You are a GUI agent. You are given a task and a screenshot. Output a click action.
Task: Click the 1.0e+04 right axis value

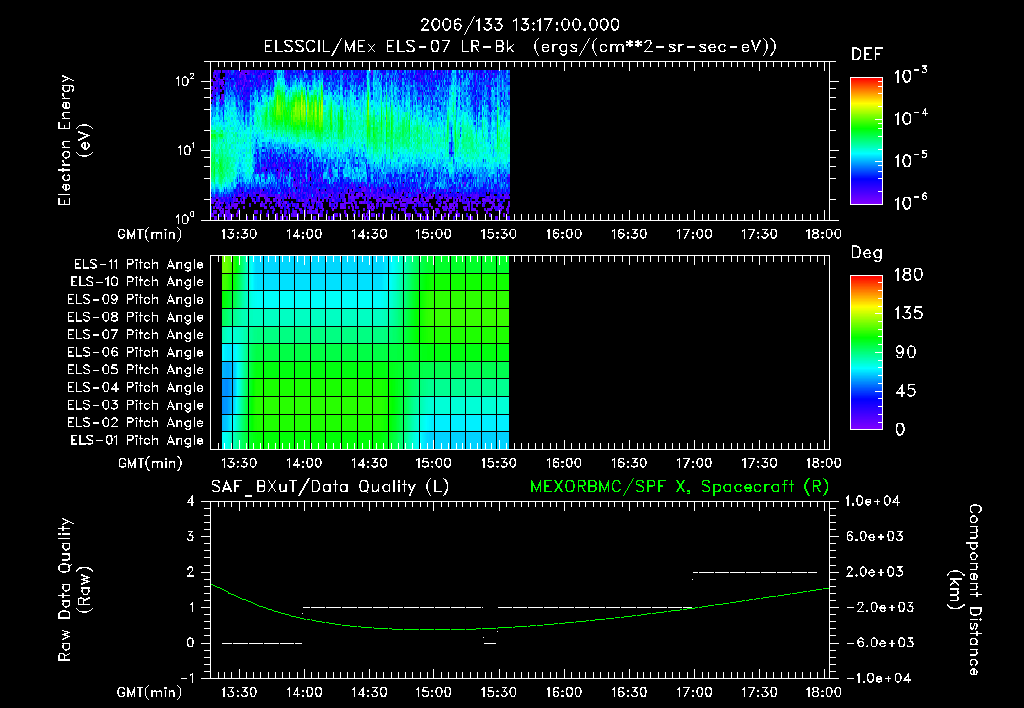click(873, 501)
